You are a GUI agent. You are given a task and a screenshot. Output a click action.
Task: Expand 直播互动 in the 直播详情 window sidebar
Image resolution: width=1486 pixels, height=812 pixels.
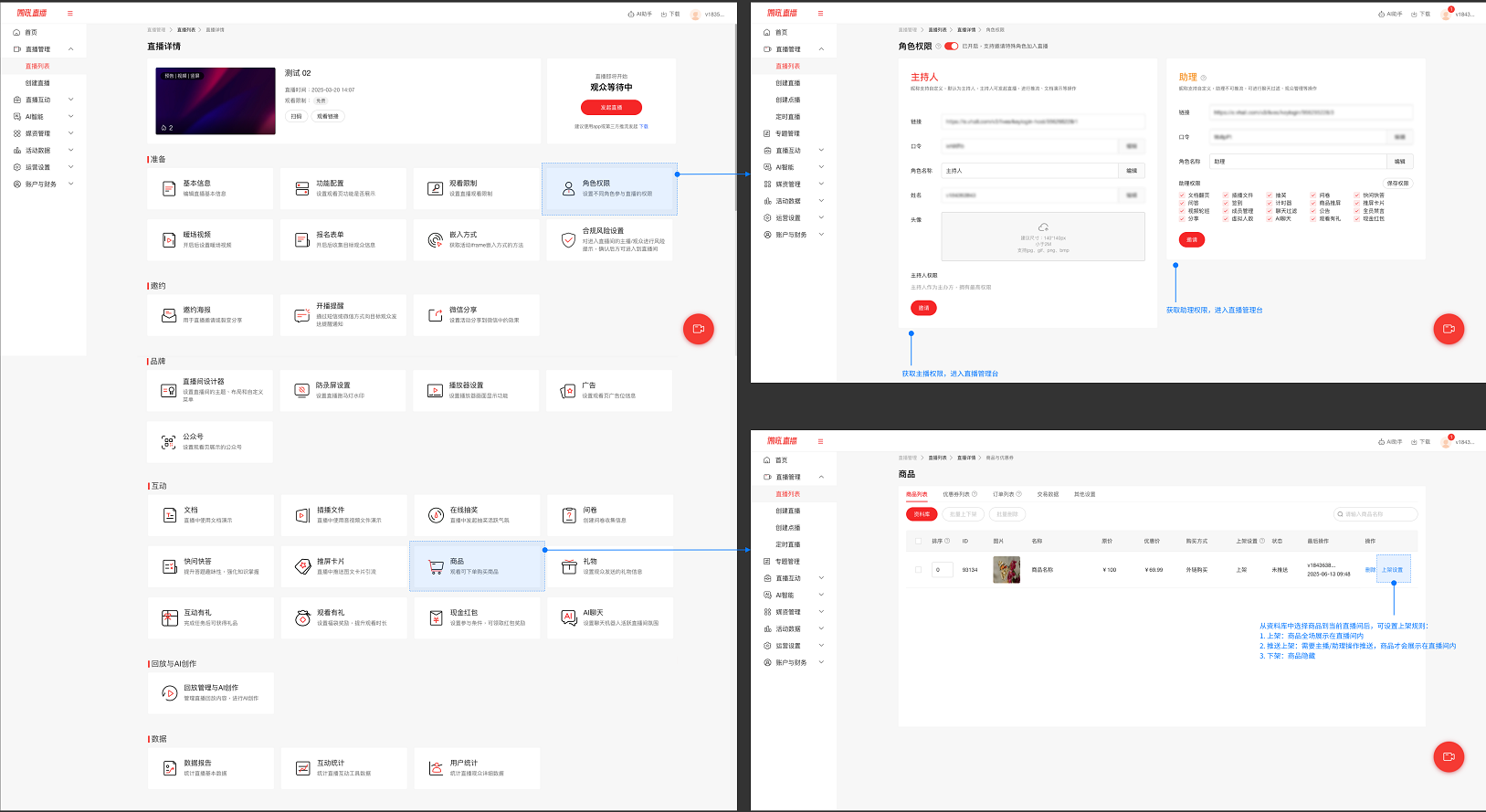click(70, 100)
